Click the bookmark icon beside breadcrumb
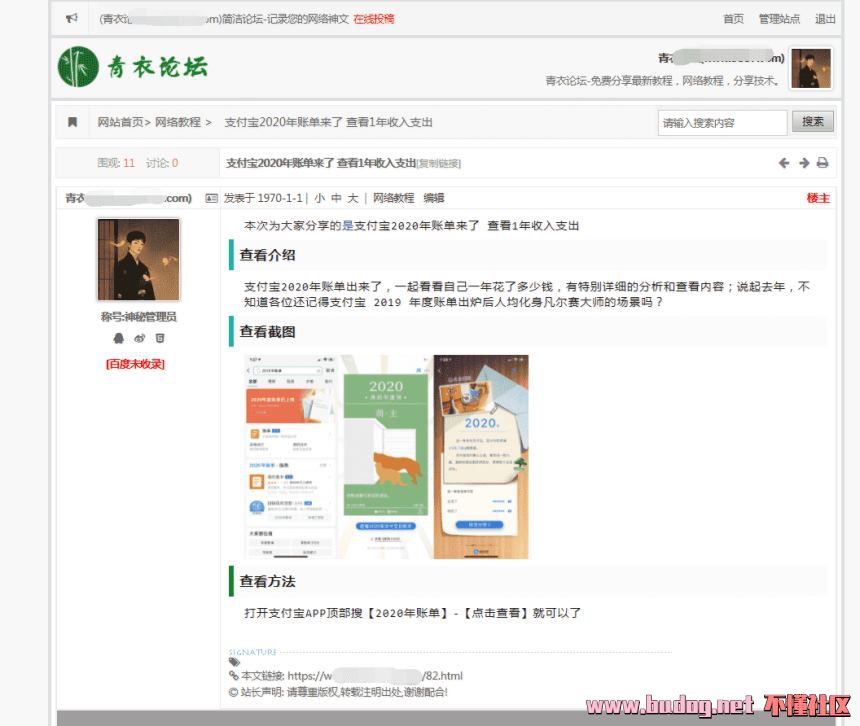 (72, 122)
